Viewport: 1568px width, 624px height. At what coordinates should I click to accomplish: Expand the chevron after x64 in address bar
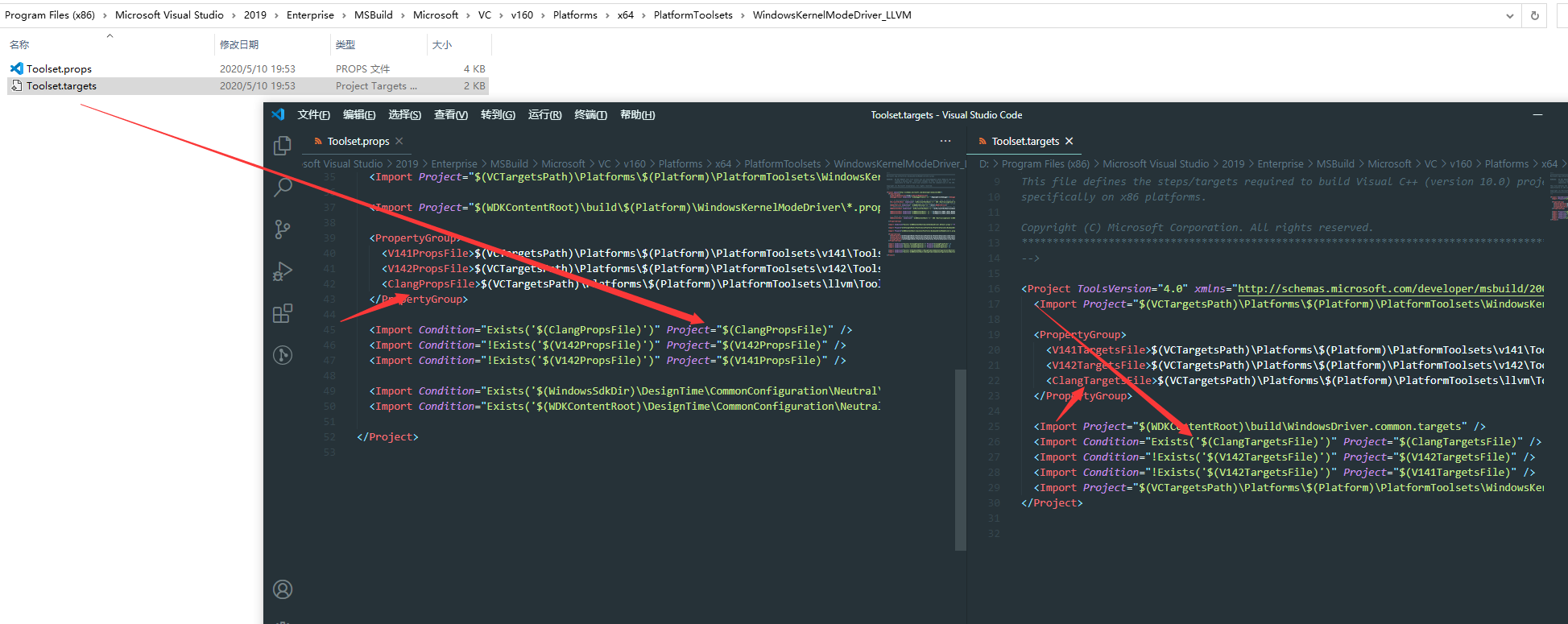(x=643, y=15)
